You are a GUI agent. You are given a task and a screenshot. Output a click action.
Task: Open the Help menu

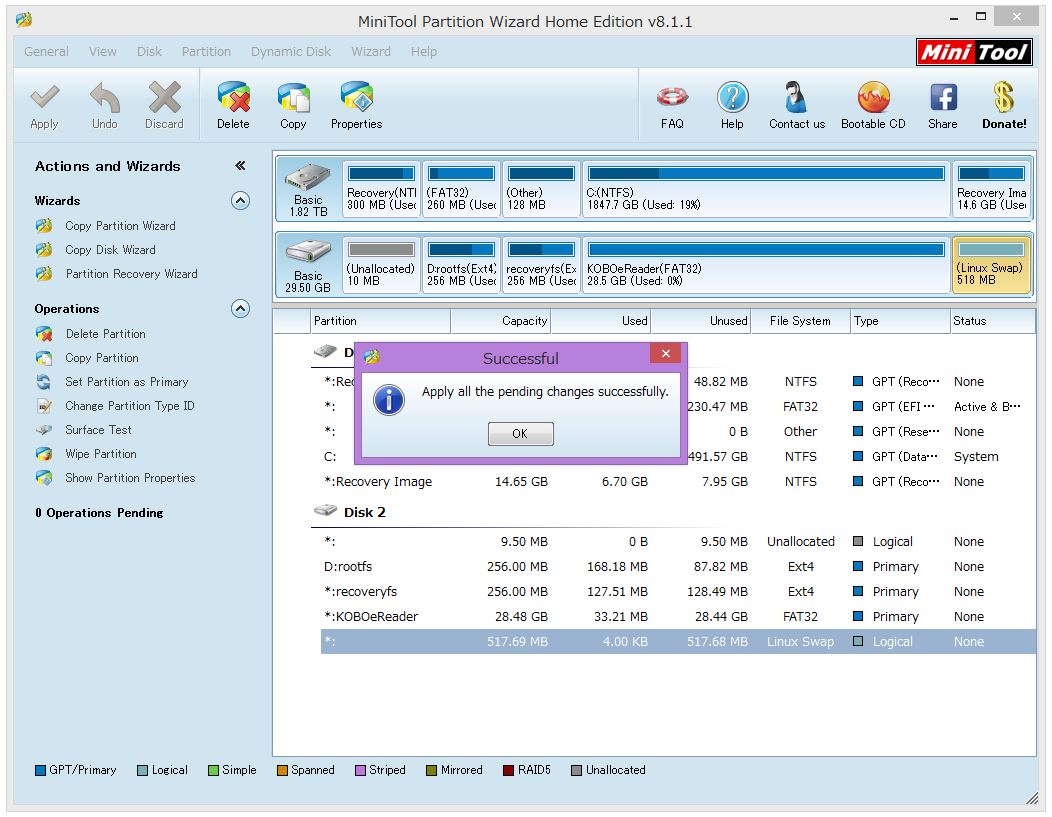point(423,52)
